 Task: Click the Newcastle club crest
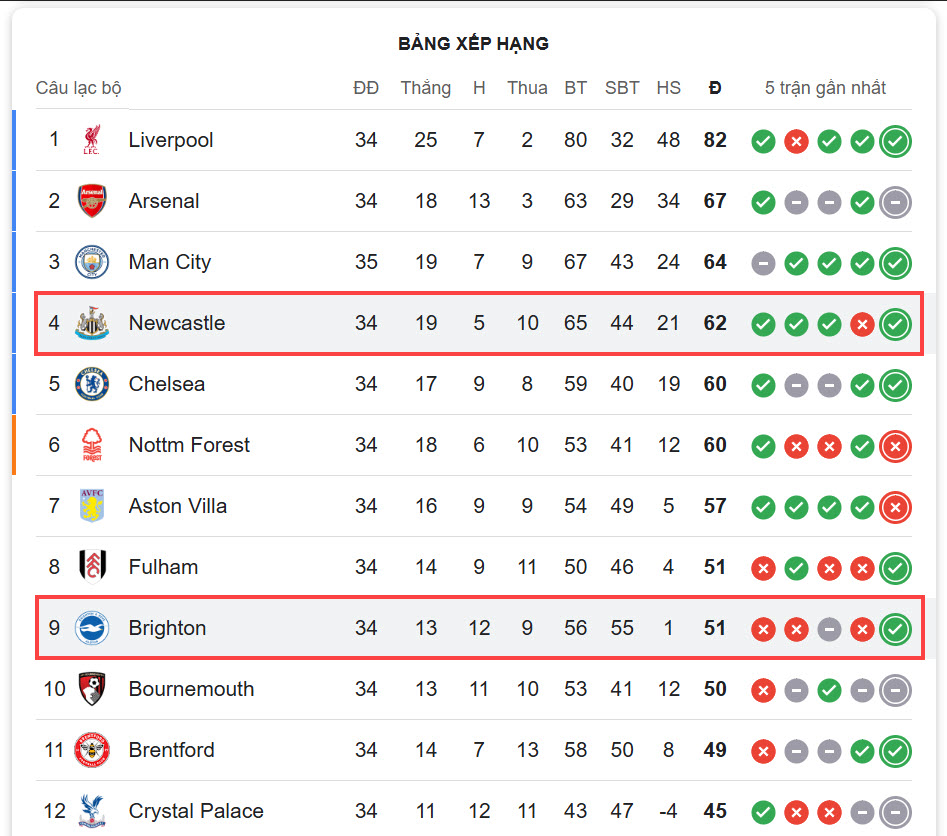92,323
